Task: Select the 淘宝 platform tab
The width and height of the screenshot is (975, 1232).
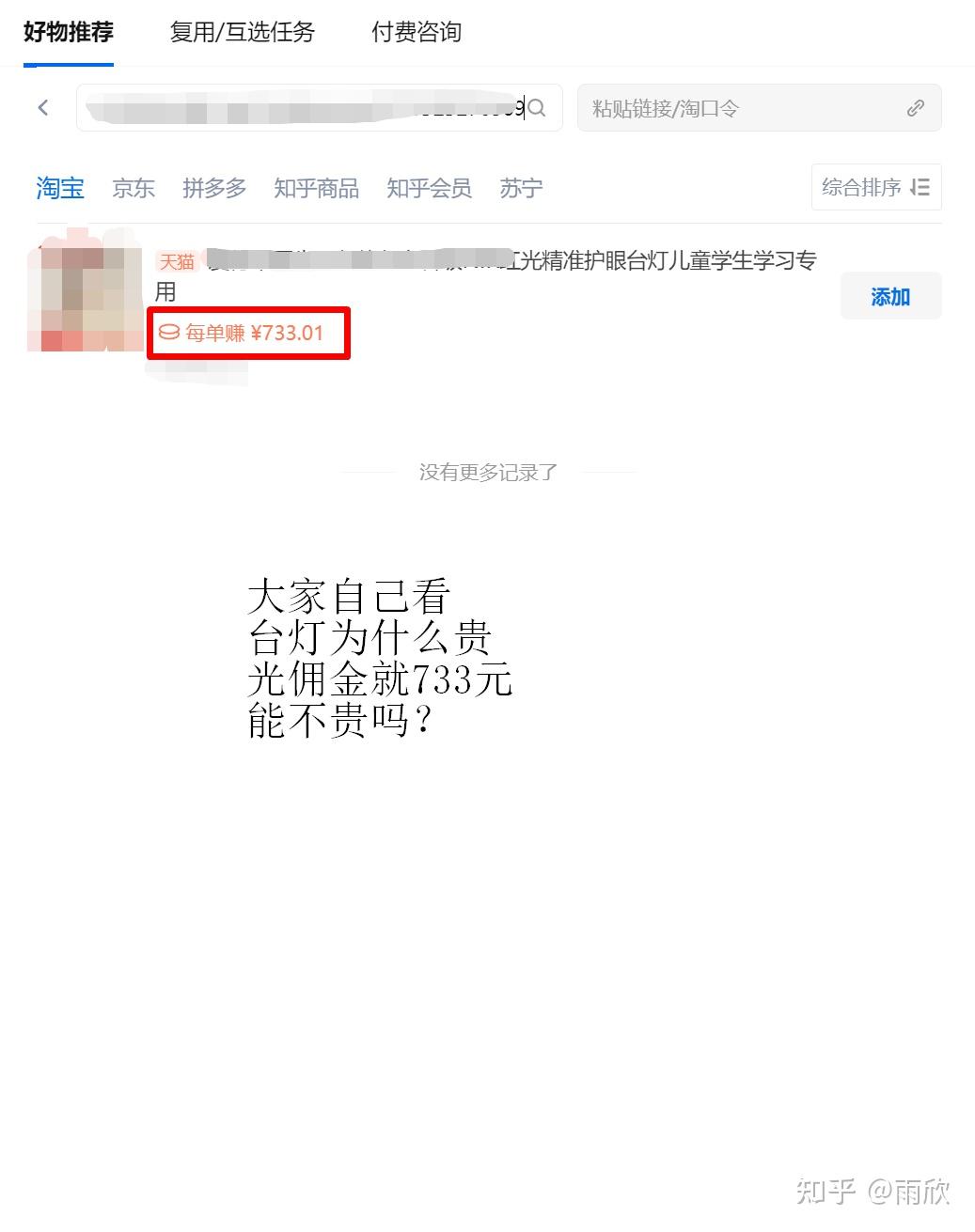Action: click(x=60, y=188)
